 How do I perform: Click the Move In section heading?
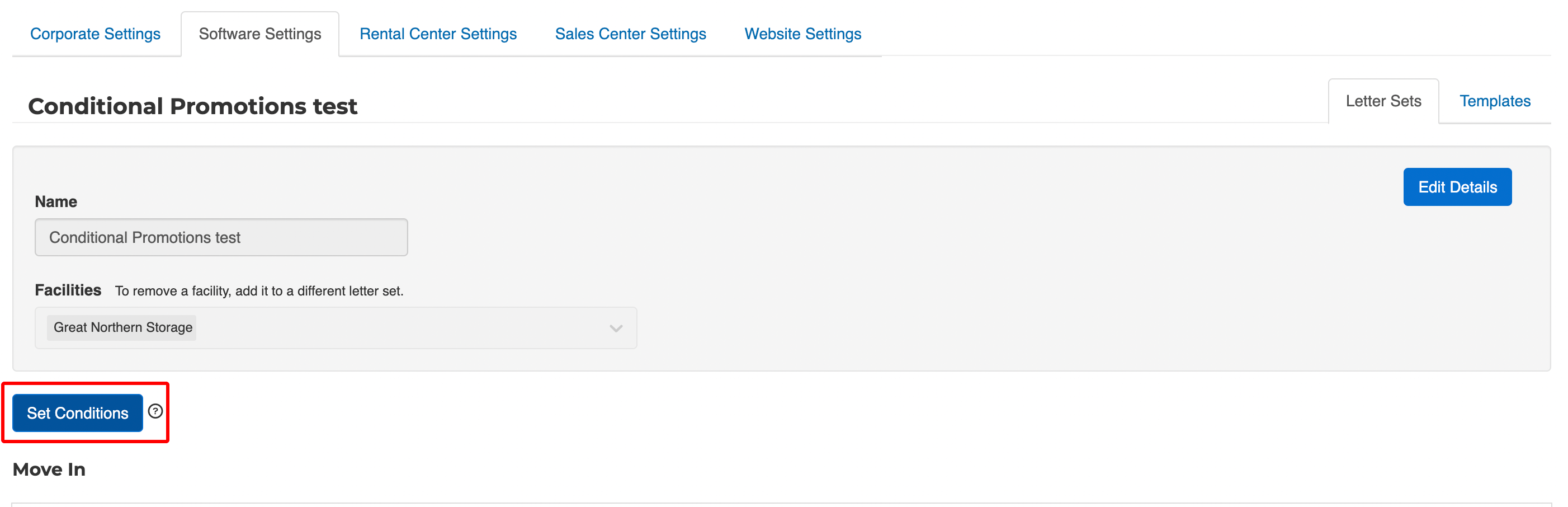coord(49,469)
